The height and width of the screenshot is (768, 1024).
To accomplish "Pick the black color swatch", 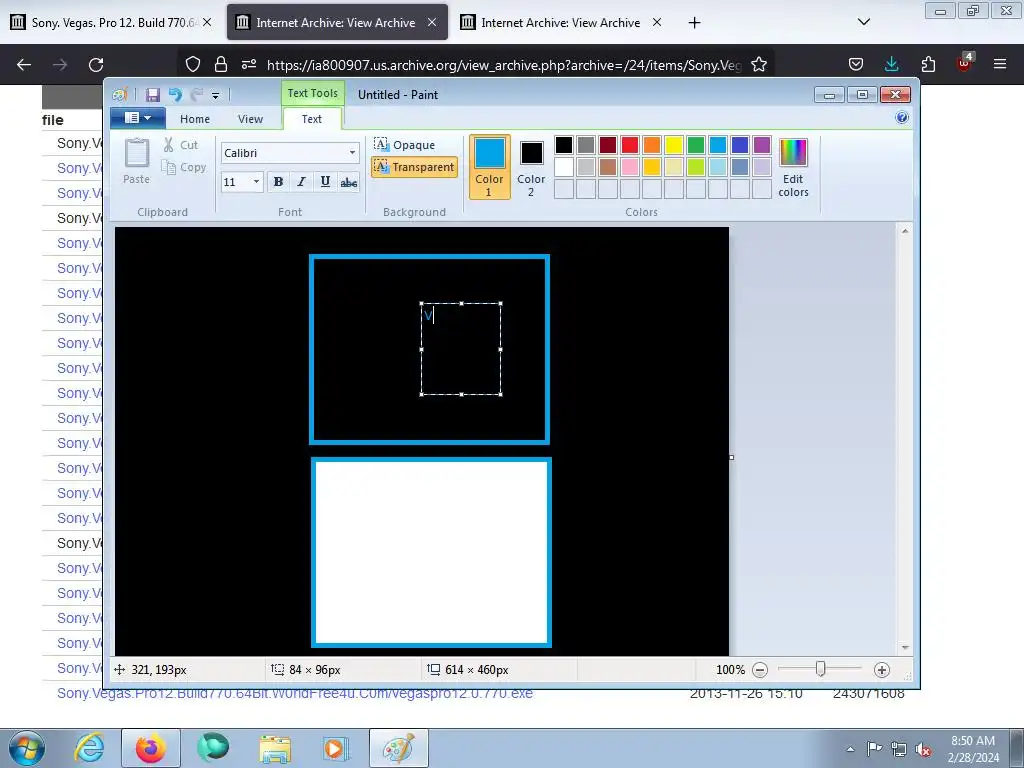I will [564, 144].
